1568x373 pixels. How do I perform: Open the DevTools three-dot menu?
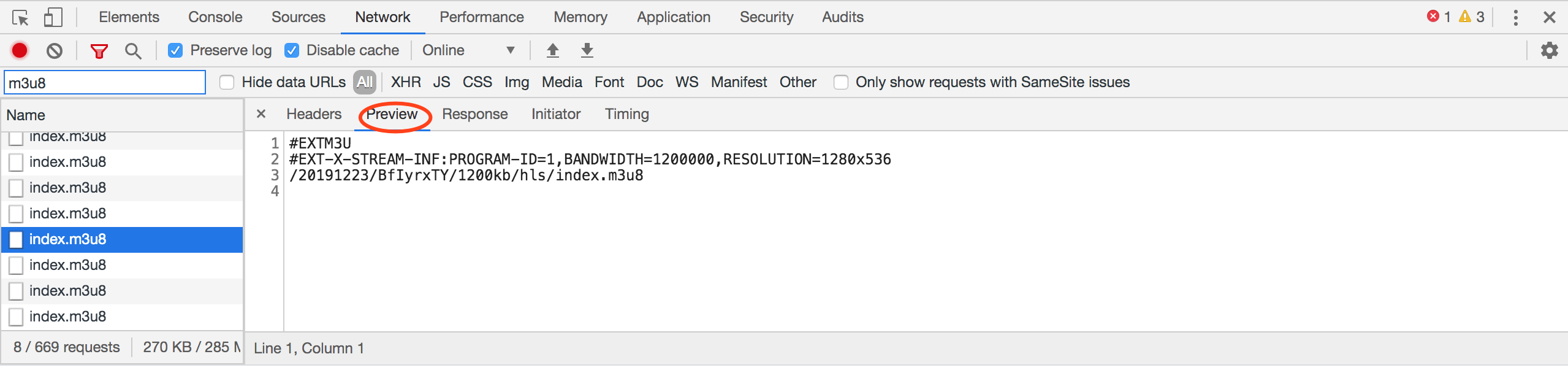point(1515,18)
